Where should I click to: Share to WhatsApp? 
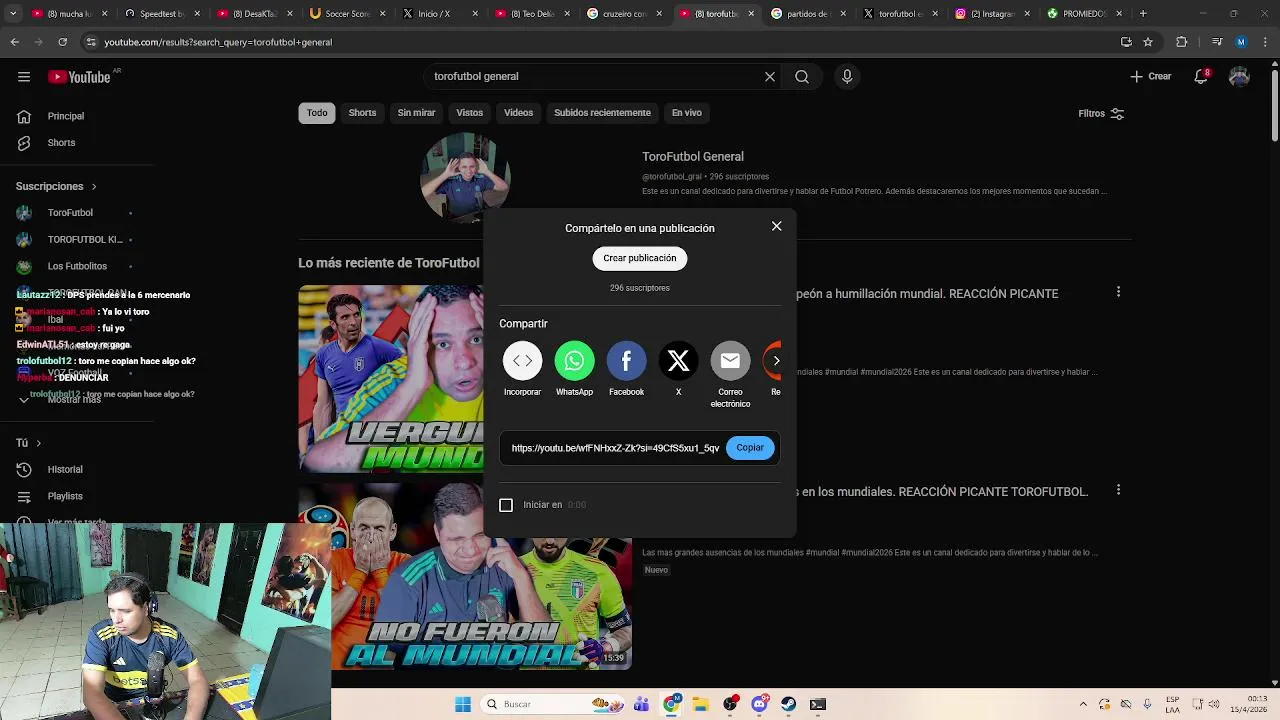[574, 361]
